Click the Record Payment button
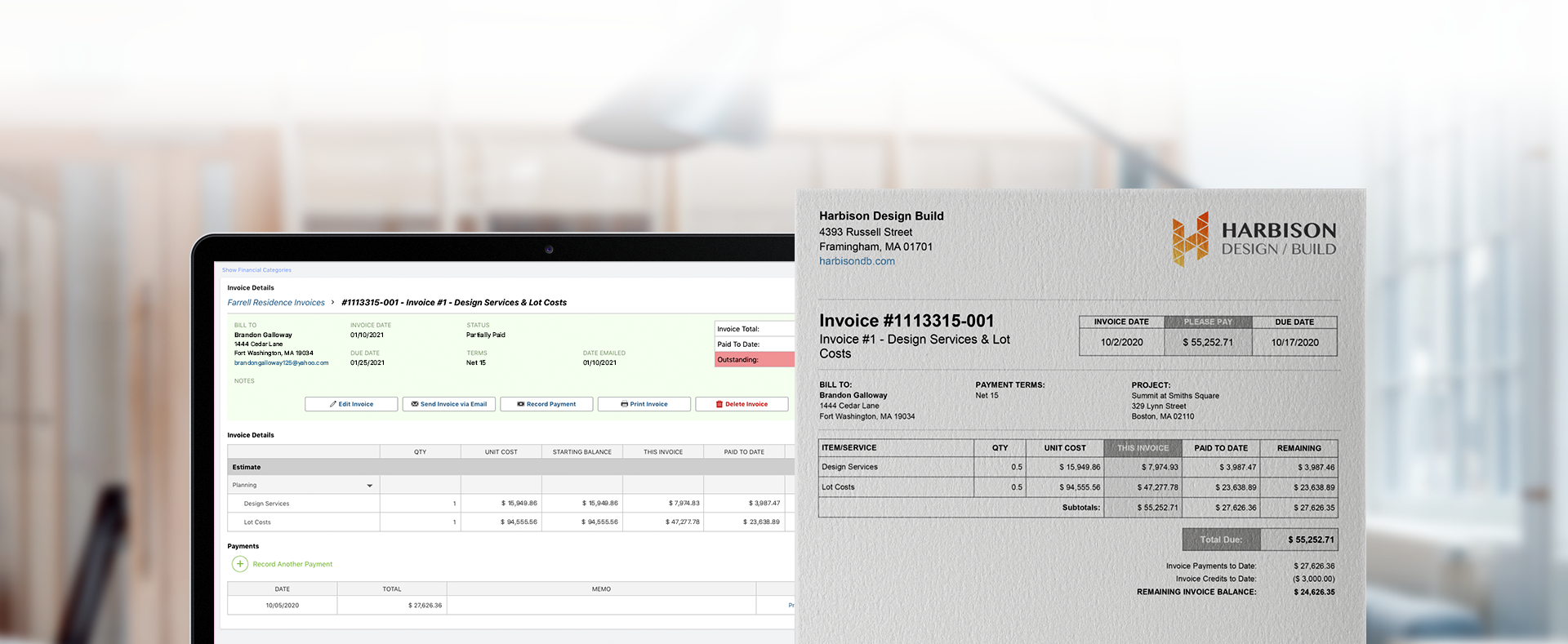This screenshot has height=644, width=1568. [x=546, y=404]
